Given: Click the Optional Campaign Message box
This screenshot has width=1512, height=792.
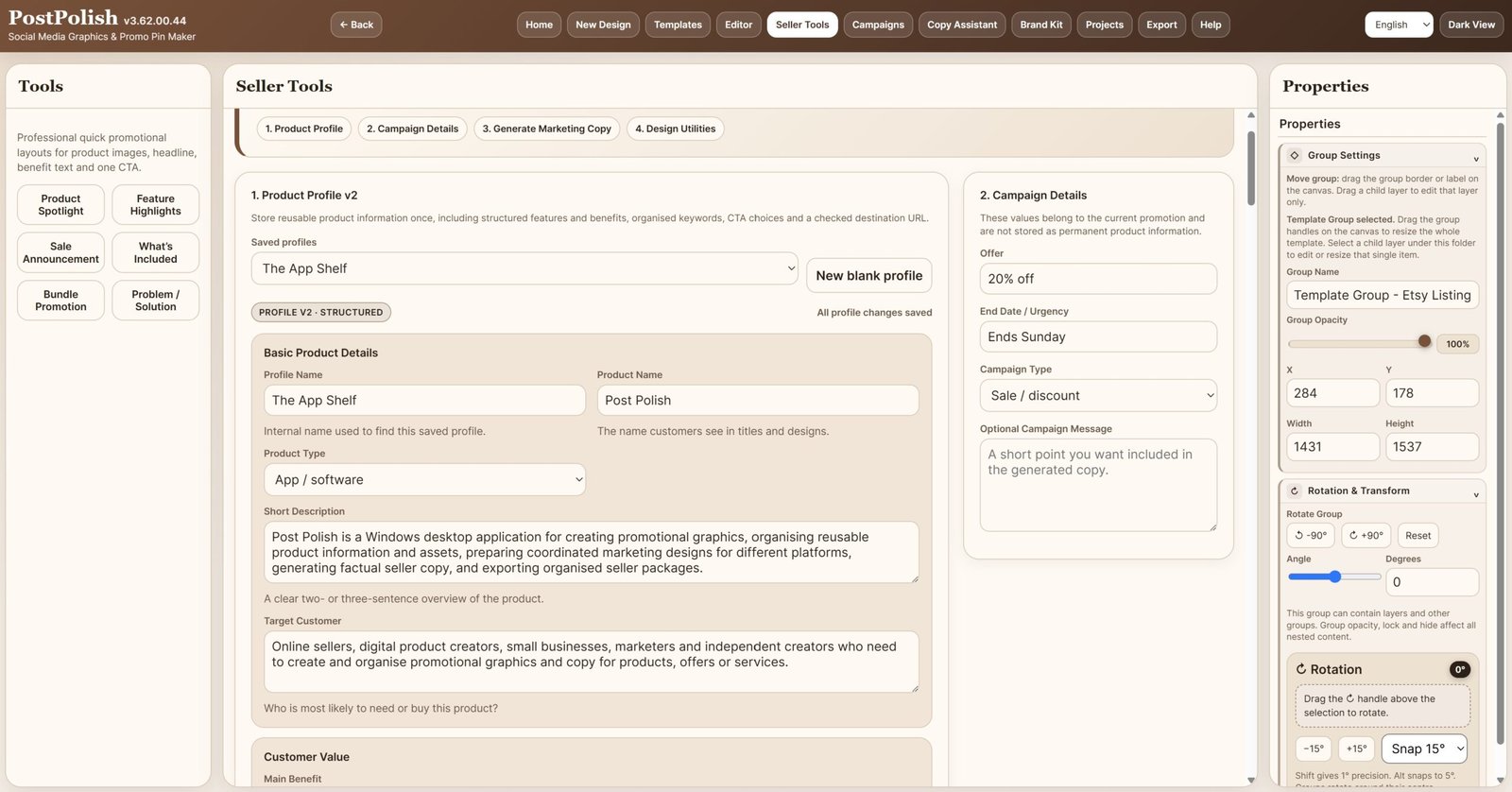Looking at the screenshot, I should [1098, 485].
